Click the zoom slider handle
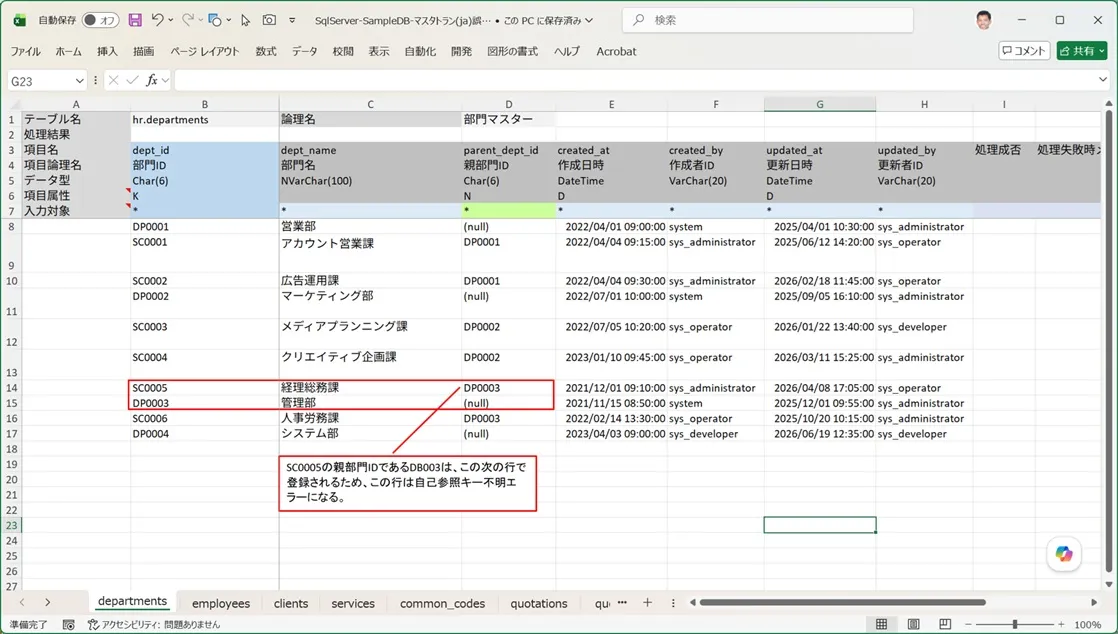This screenshot has width=1118, height=634. pyautogui.click(x=1015, y=625)
